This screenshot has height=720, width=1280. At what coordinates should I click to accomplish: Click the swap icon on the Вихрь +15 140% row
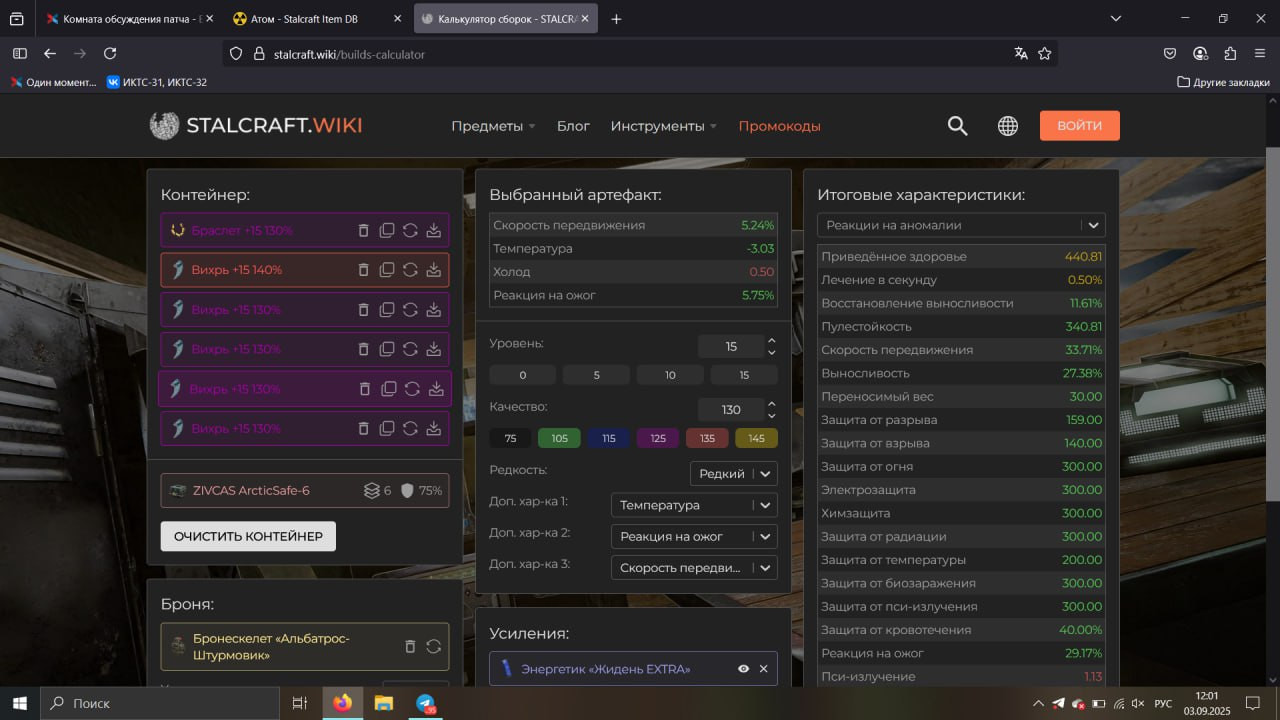[410, 270]
